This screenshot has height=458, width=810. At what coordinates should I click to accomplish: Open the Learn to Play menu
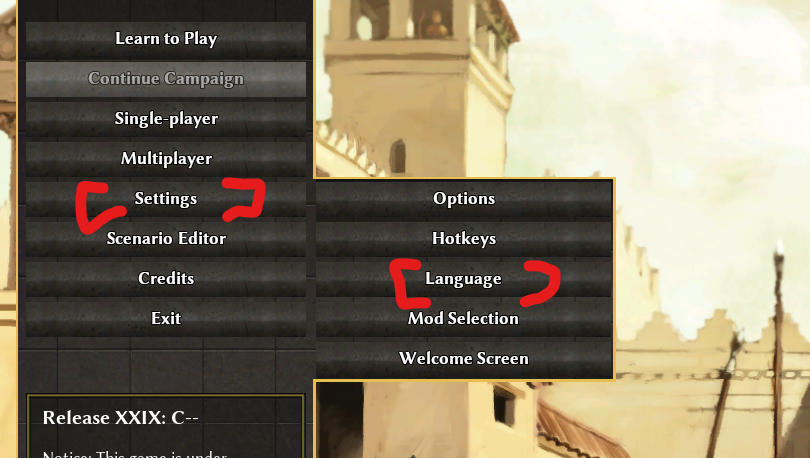pos(166,39)
